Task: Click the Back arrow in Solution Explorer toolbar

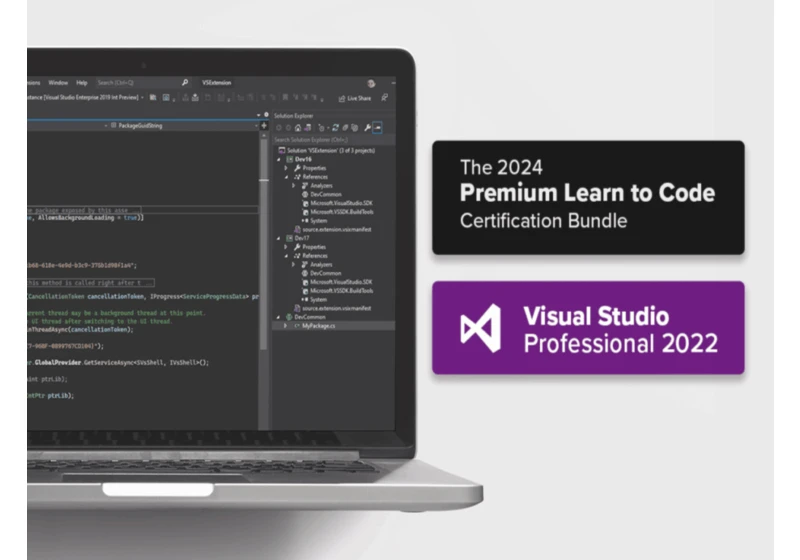Action: (x=279, y=128)
